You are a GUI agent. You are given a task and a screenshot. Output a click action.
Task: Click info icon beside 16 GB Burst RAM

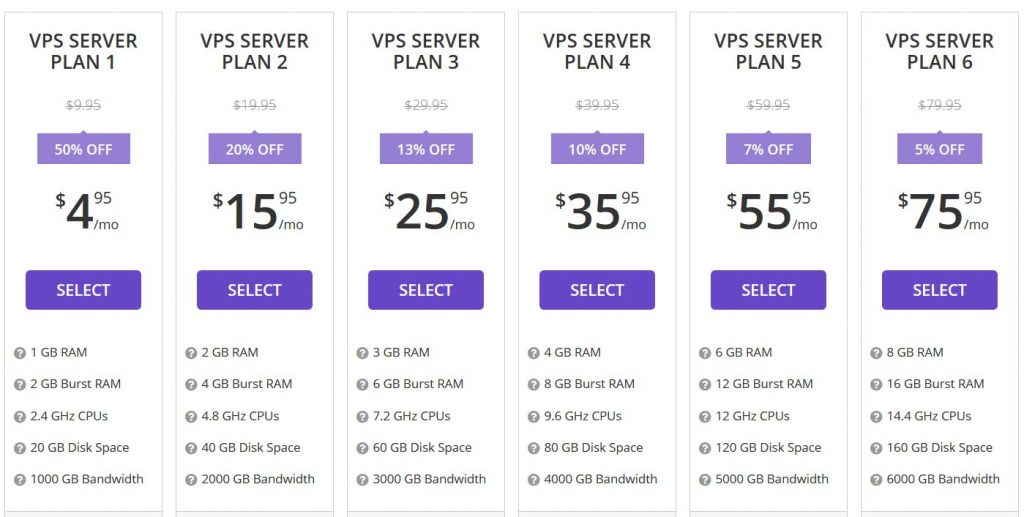coord(876,384)
